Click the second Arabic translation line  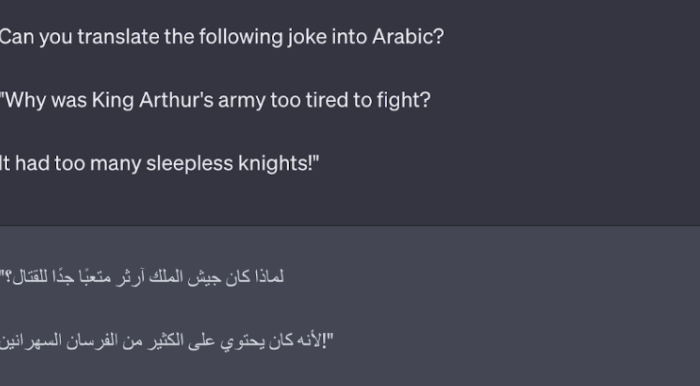coord(167,341)
